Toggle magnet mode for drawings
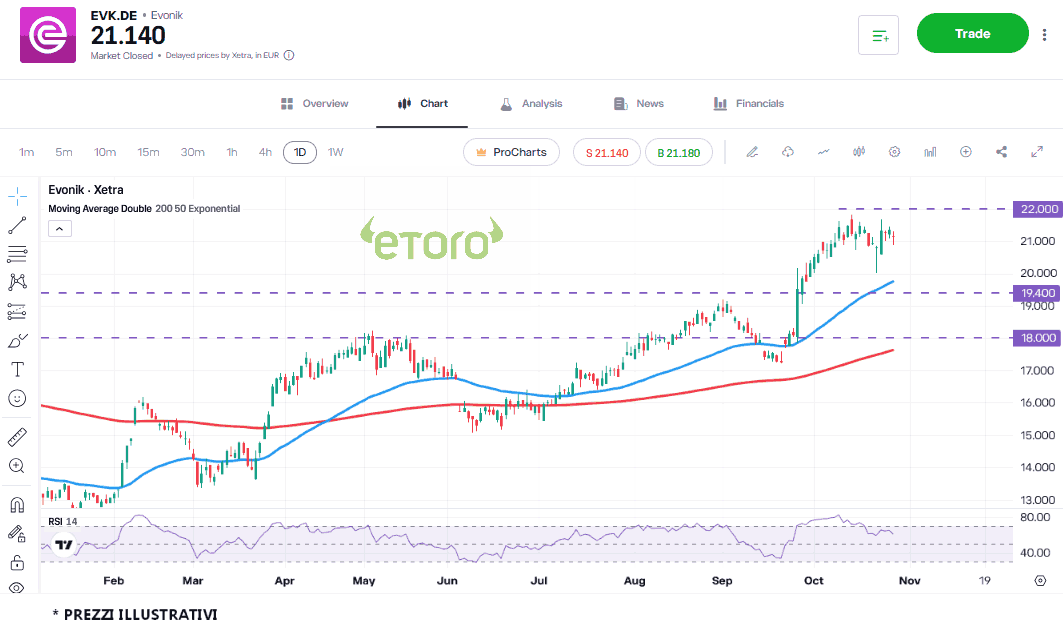The width and height of the screenshot is (1063, 624). [x=18, y=505]
